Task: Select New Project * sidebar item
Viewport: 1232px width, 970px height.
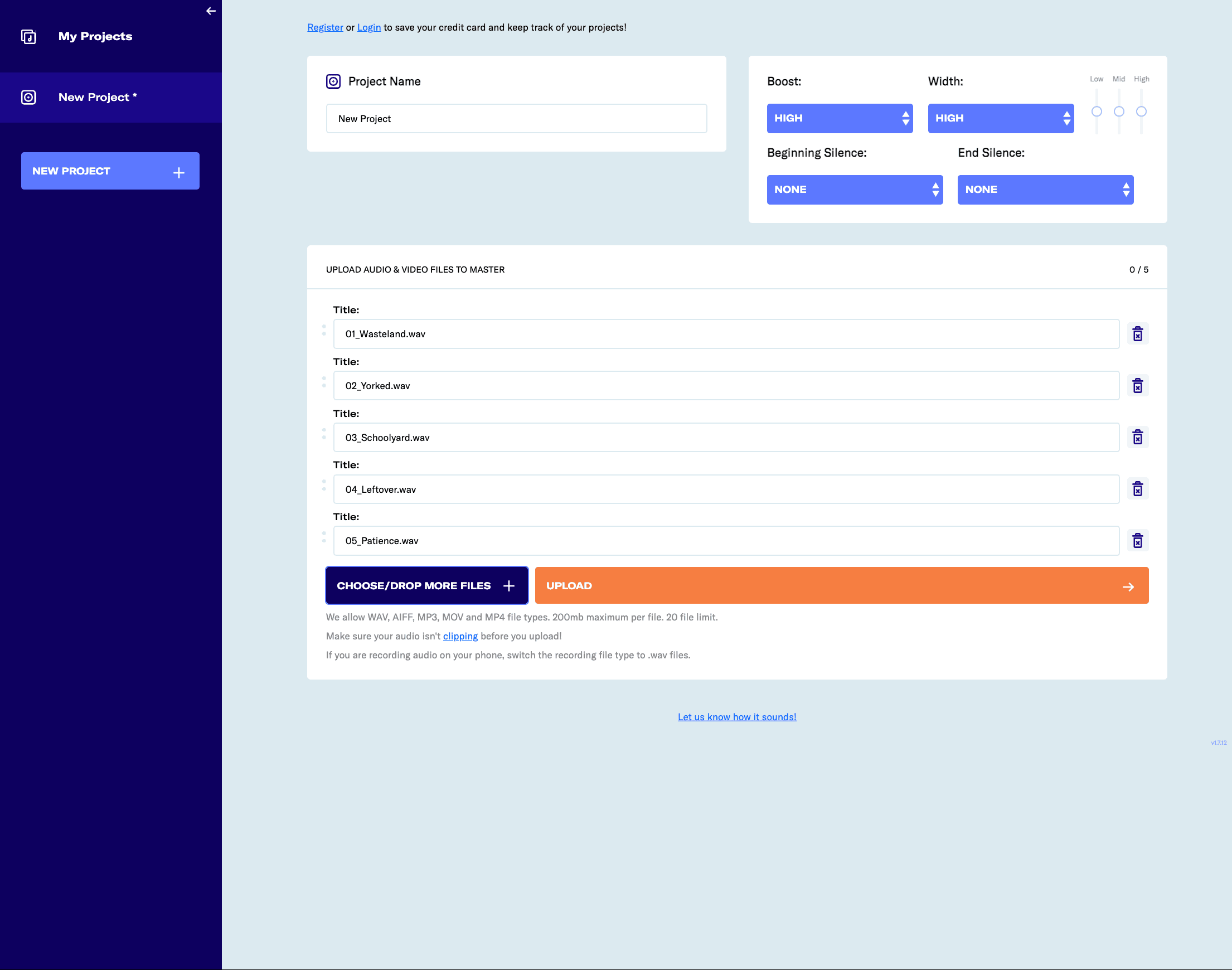Action: tap(111, 97)
